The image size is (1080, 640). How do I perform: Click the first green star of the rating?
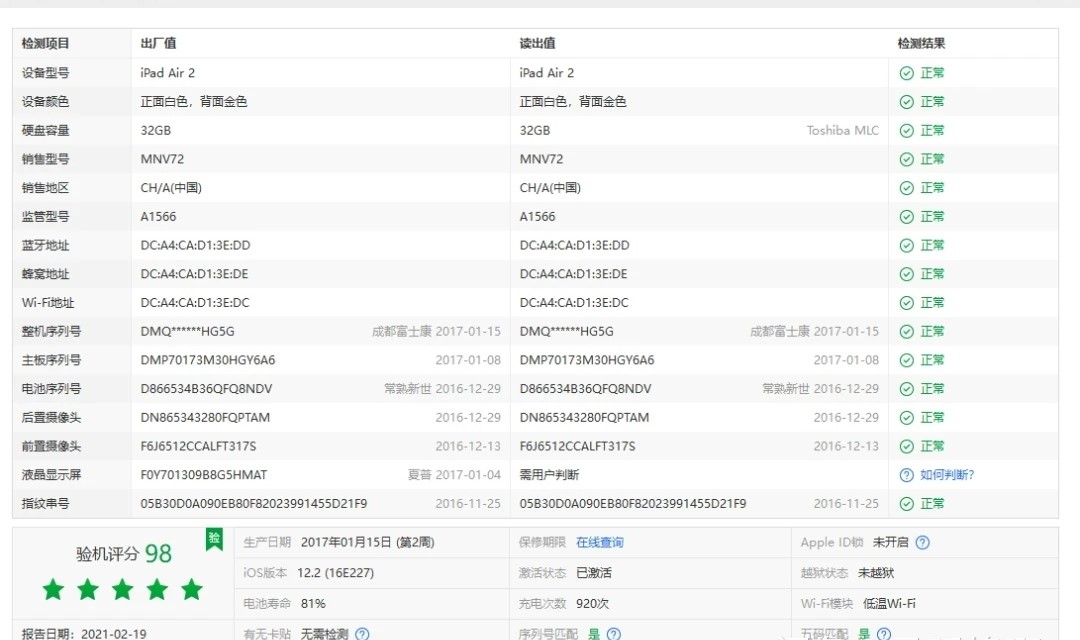coord(53,590)
